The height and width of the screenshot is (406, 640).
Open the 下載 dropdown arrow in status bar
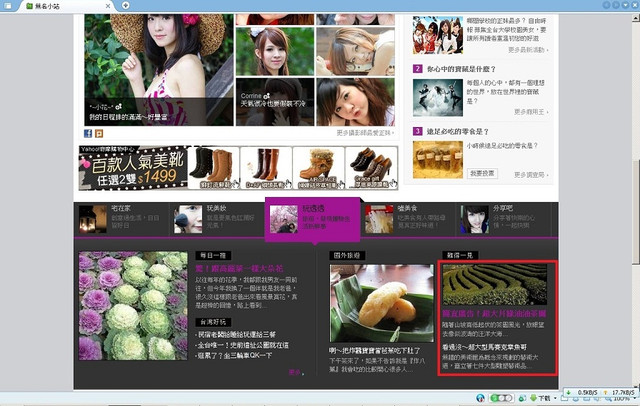(x=556, y=398)
